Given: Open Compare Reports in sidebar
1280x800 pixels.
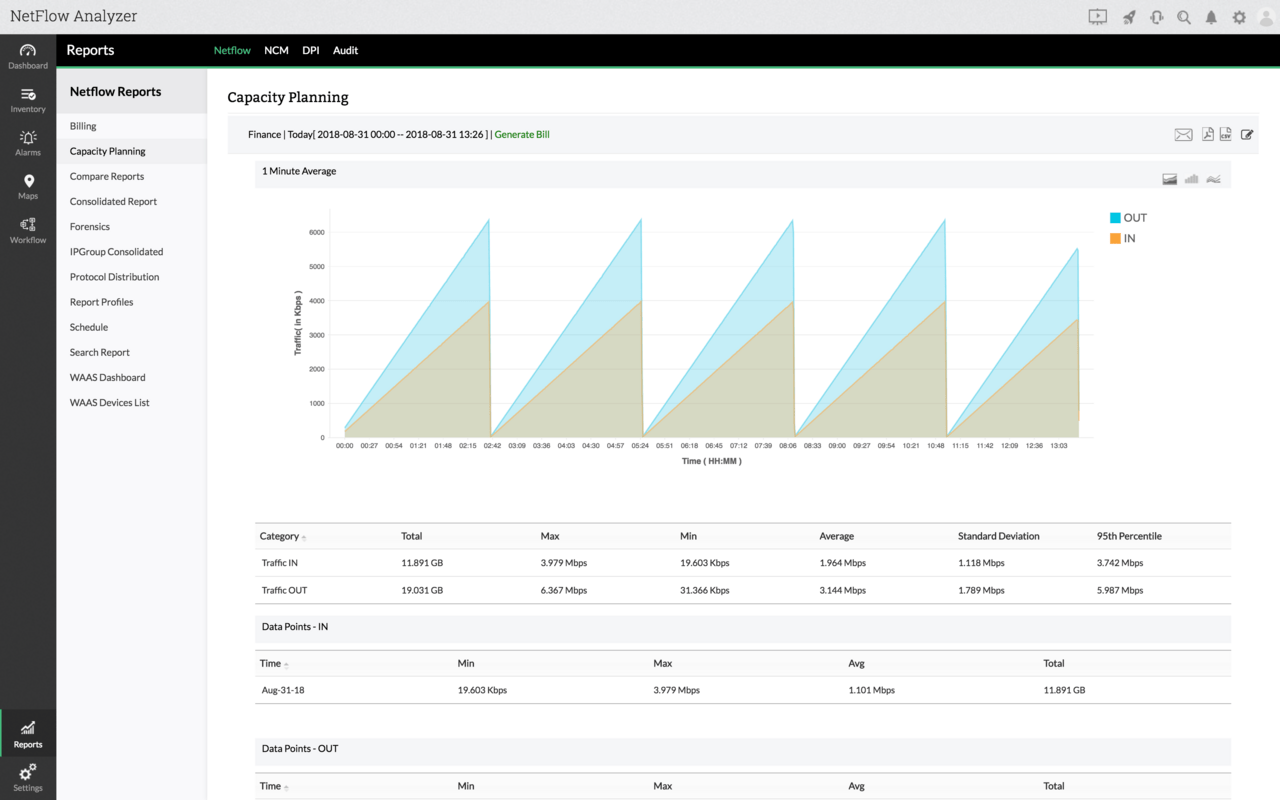Looking at the screenshot, I should (107, 177).
